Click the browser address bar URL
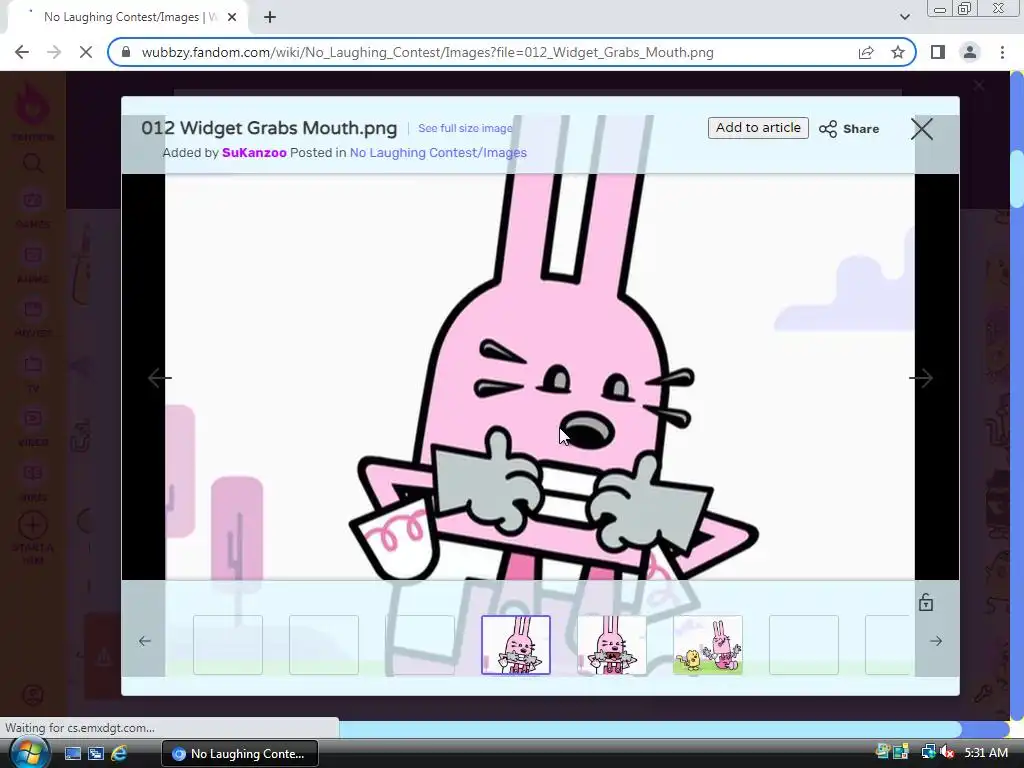The width and height of the screenshot is (1024, 768). pos(427,52)
